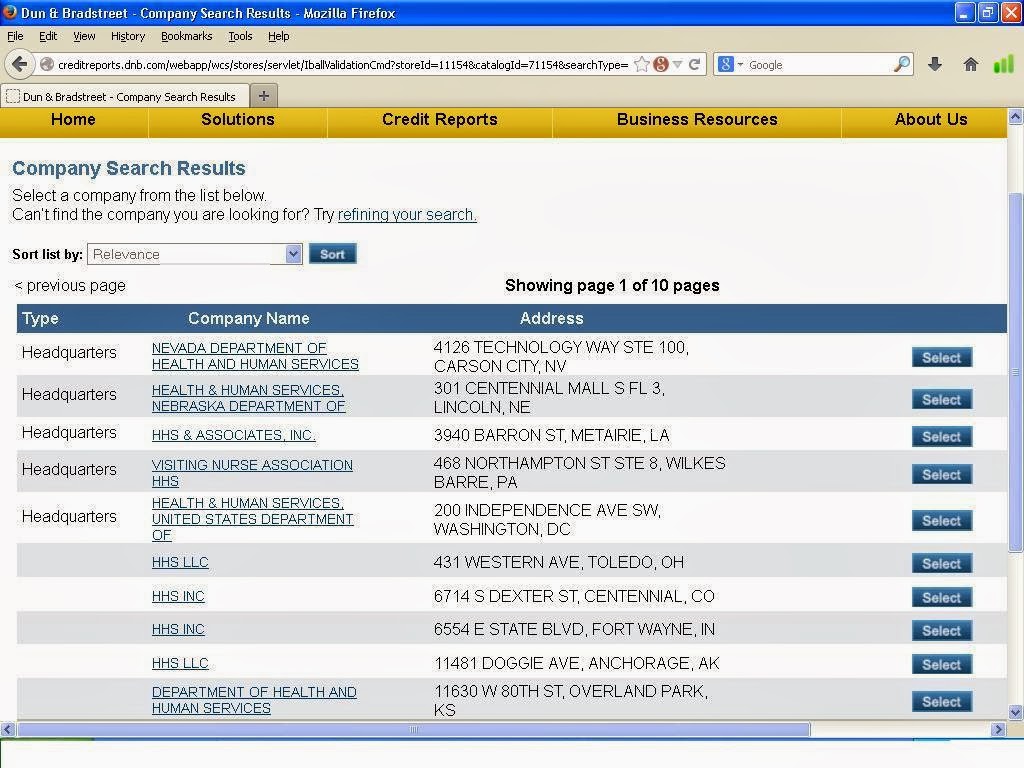Open the File menu
Screen dimensions: 1024x768
(15, 36)
